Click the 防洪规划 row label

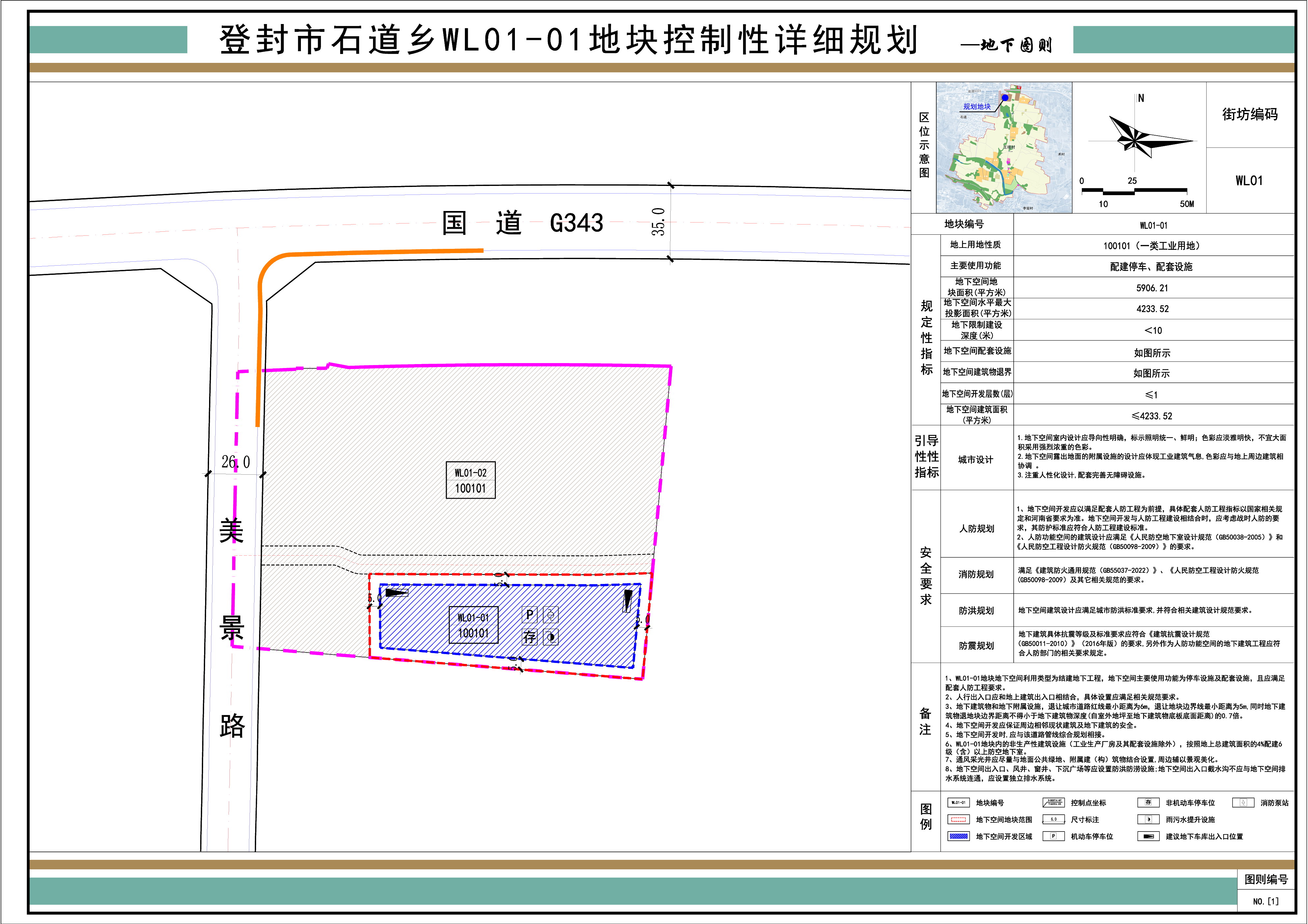tap(976, 610)
